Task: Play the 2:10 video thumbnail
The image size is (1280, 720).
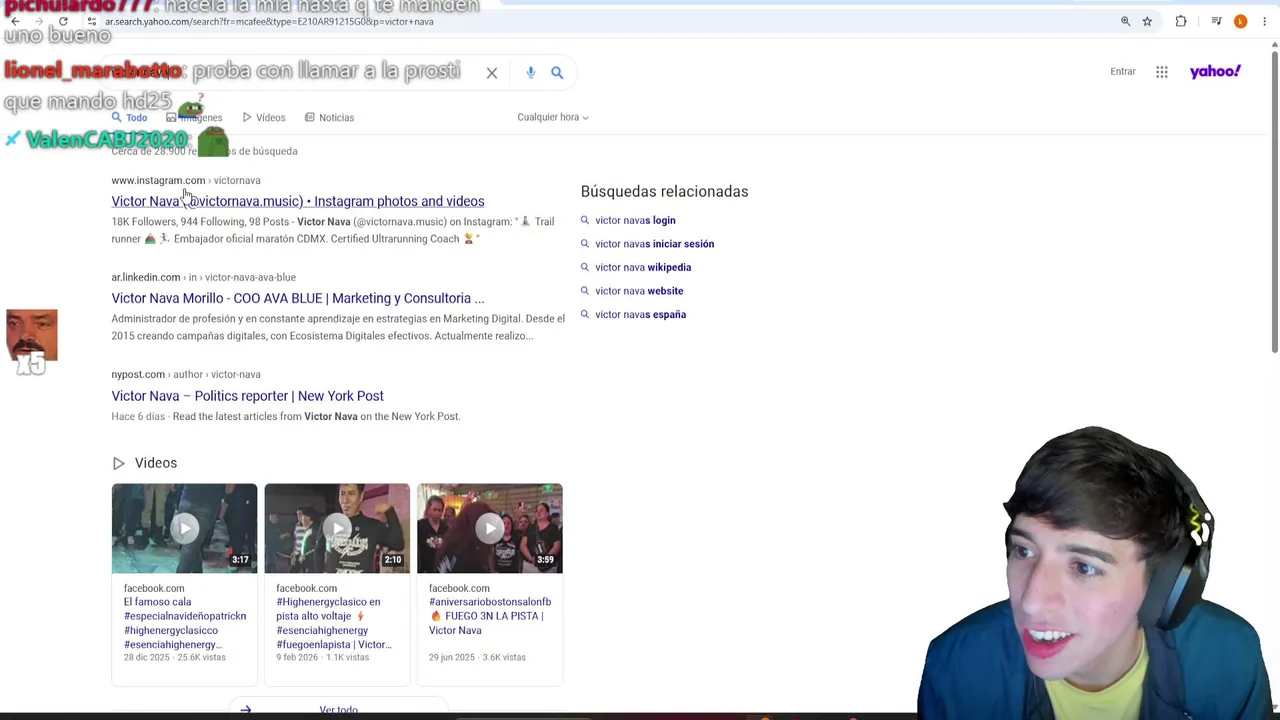Action: [337, 528]
